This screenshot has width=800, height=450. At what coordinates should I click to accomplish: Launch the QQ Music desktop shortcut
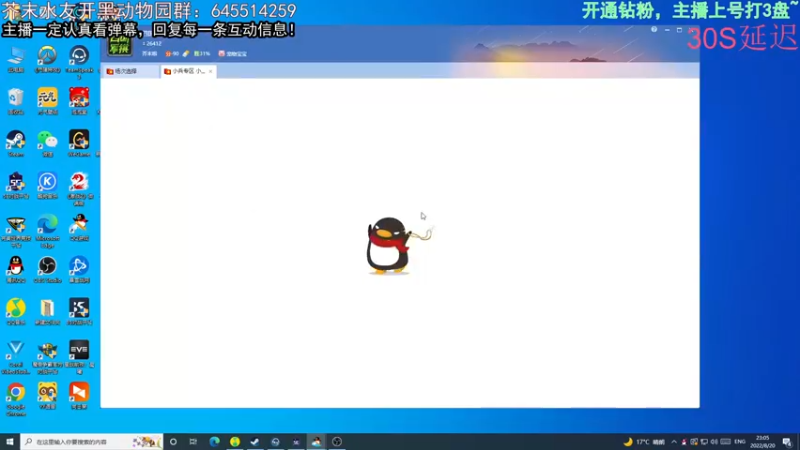pyautogui.click(x=16, y=311)
